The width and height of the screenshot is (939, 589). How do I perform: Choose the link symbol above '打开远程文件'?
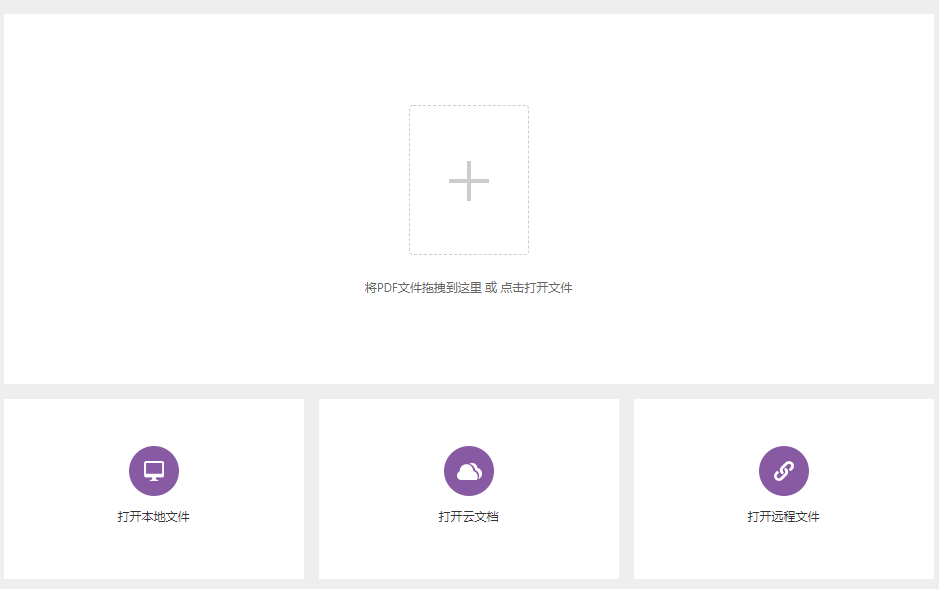[x=784, y=471]
